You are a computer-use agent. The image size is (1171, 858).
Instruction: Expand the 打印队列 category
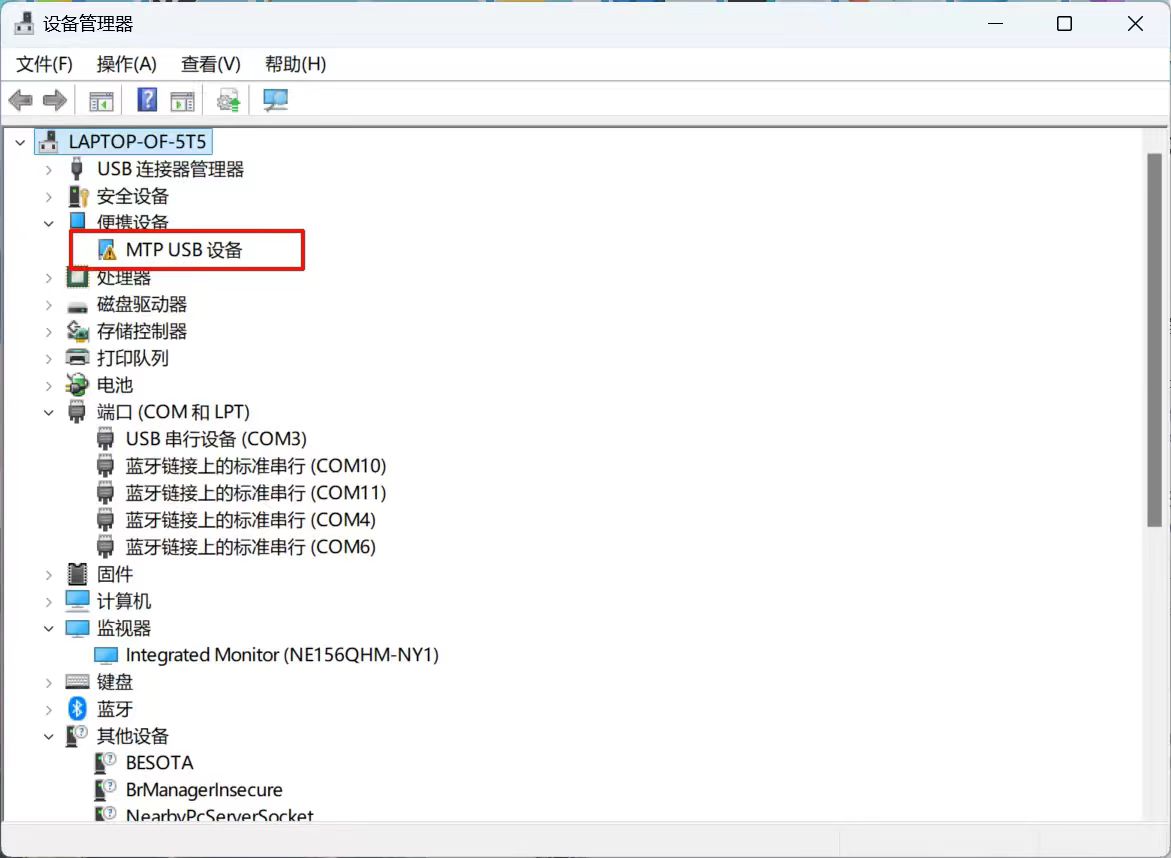49,358
